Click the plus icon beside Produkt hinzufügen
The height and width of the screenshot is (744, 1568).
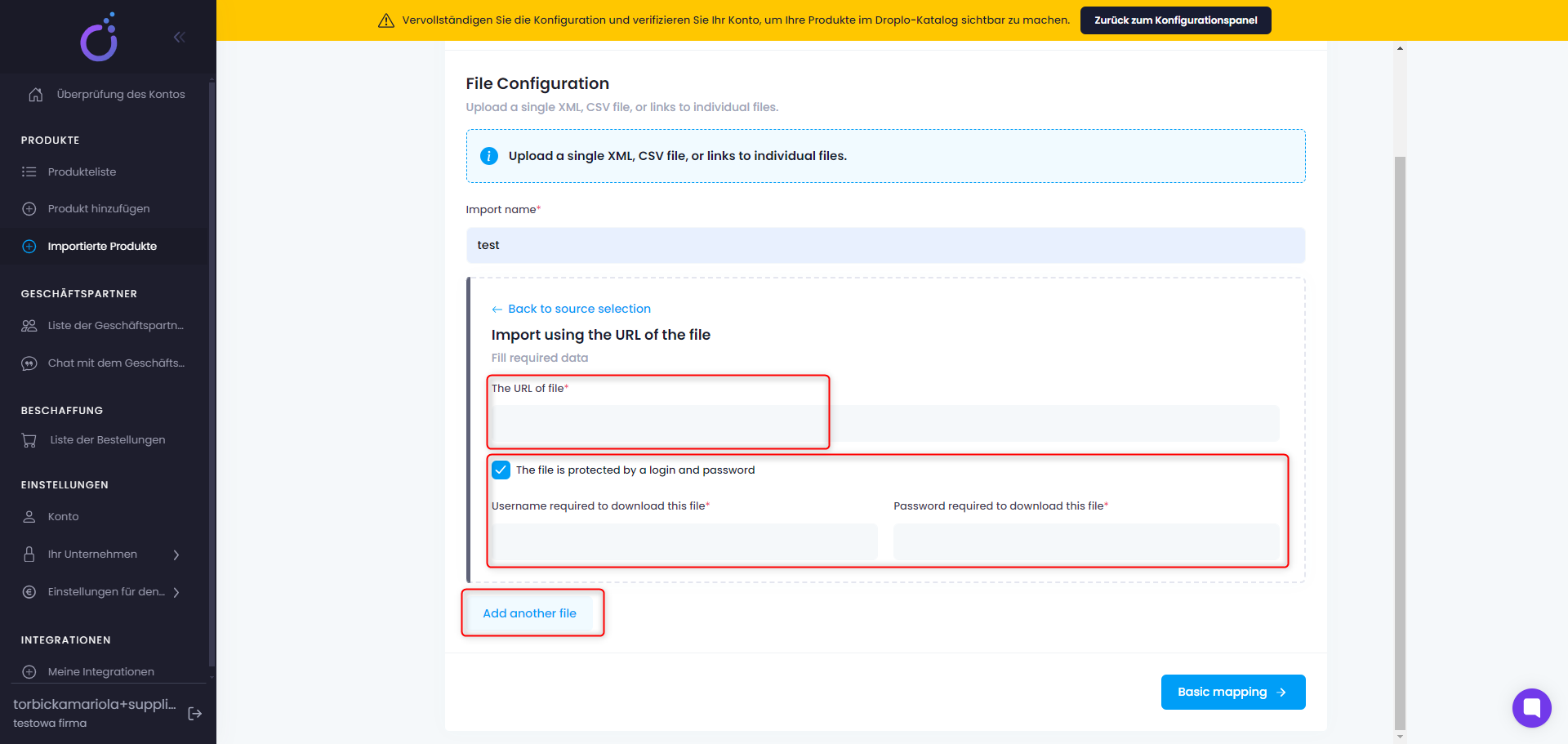pyautogui.click(x=29, y=209)
